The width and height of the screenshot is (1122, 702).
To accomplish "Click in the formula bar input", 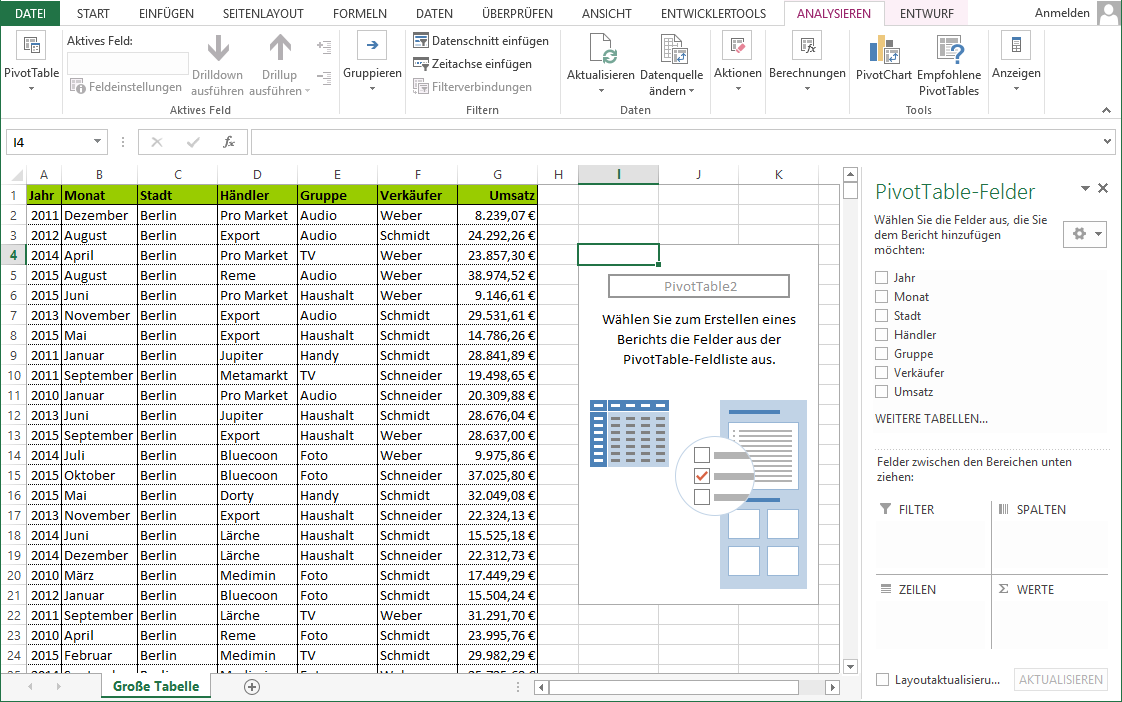I will (680, 142).
